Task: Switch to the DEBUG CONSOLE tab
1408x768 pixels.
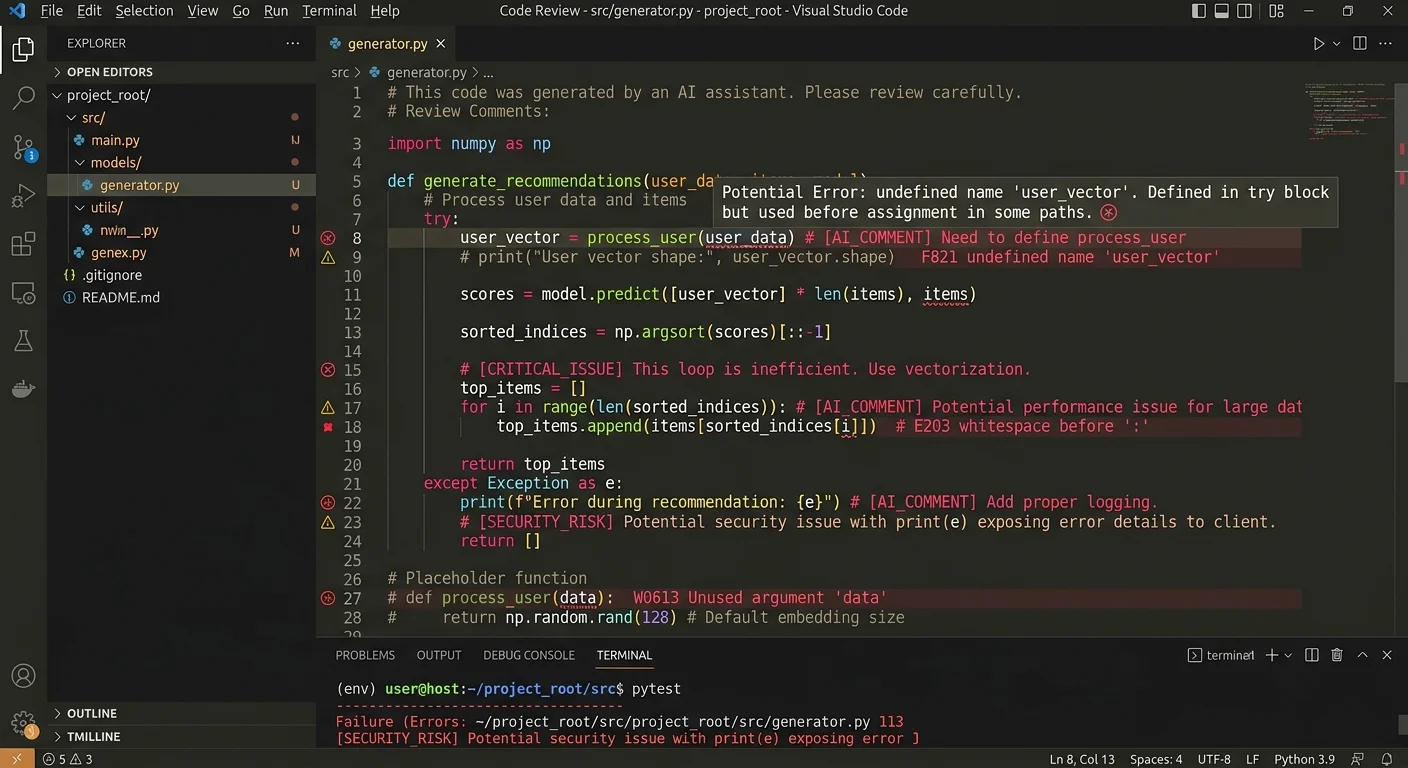Action: coord(528,655)
